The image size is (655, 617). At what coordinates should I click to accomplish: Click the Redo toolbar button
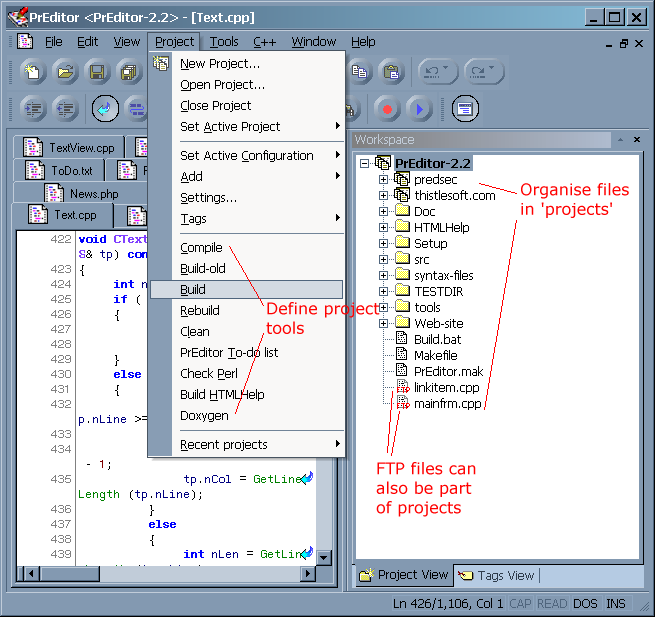484,72
